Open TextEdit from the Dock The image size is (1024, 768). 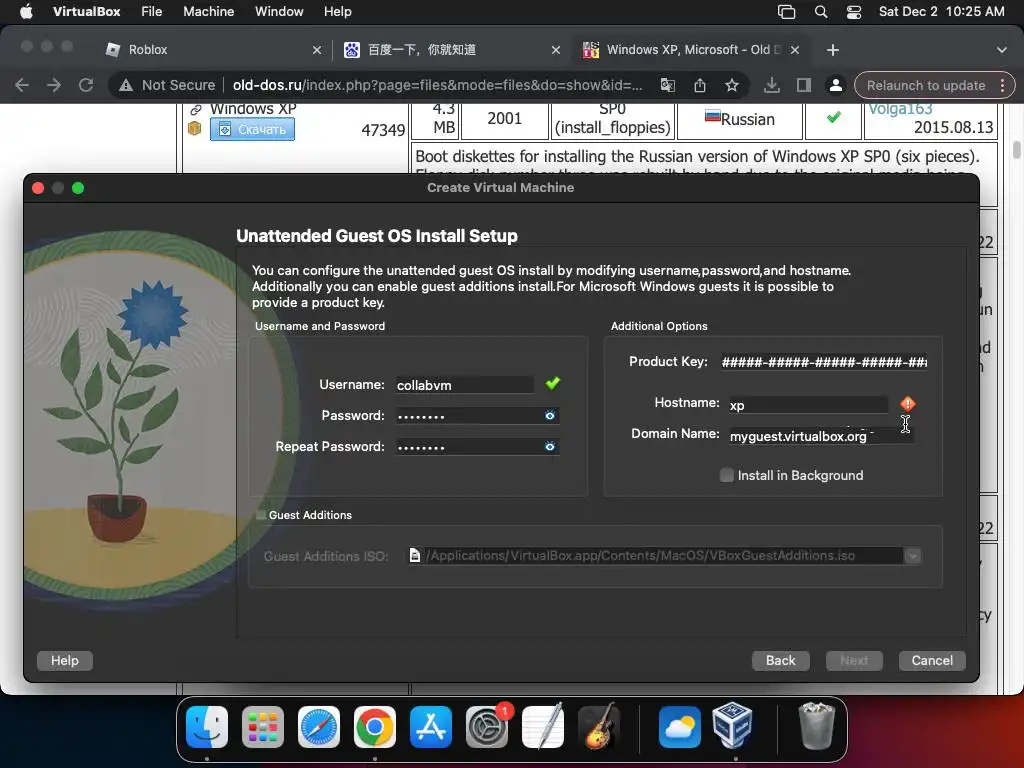pyautogui.click(x=543, y=727)
